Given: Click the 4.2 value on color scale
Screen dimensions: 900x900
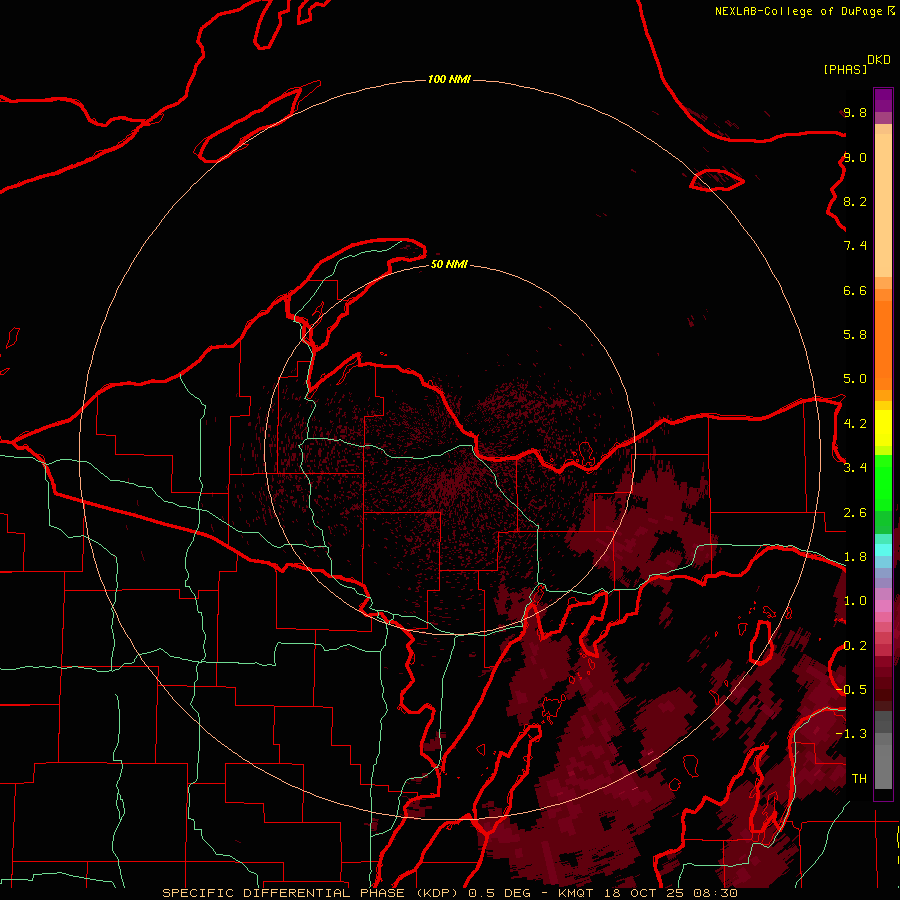Looking at the screenshot, I should (x=855, y=424).
